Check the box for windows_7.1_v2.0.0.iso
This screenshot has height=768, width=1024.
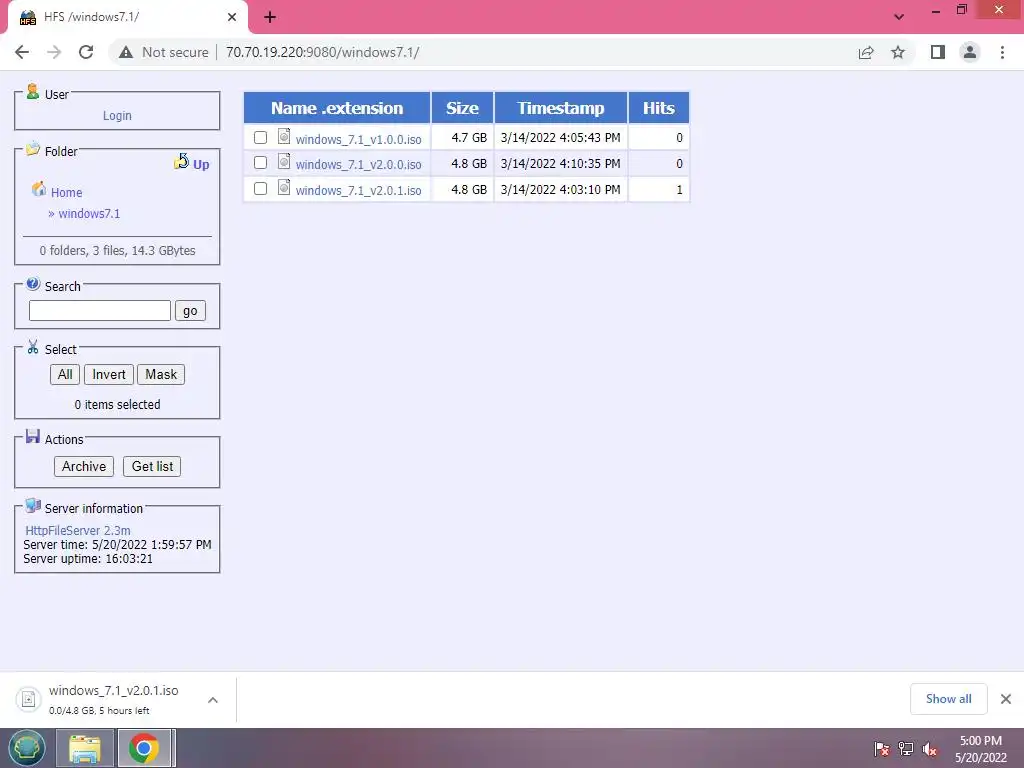point(261,163)
